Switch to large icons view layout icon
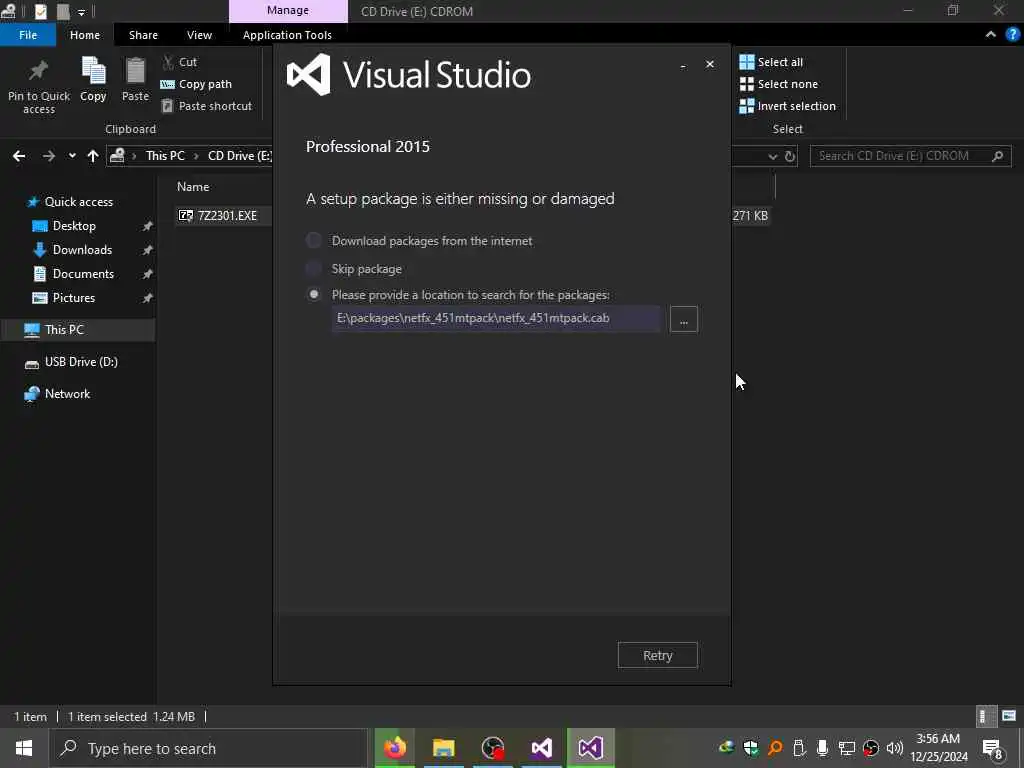The width and height of the screenshot is (1024, 768). point(1009,716)
